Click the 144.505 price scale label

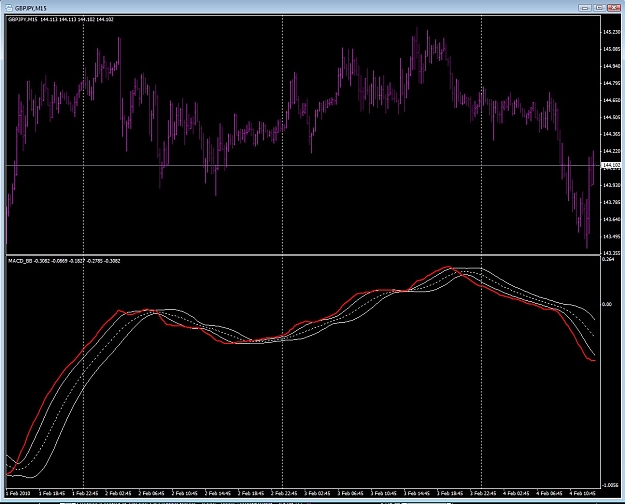tap(611, 117)
